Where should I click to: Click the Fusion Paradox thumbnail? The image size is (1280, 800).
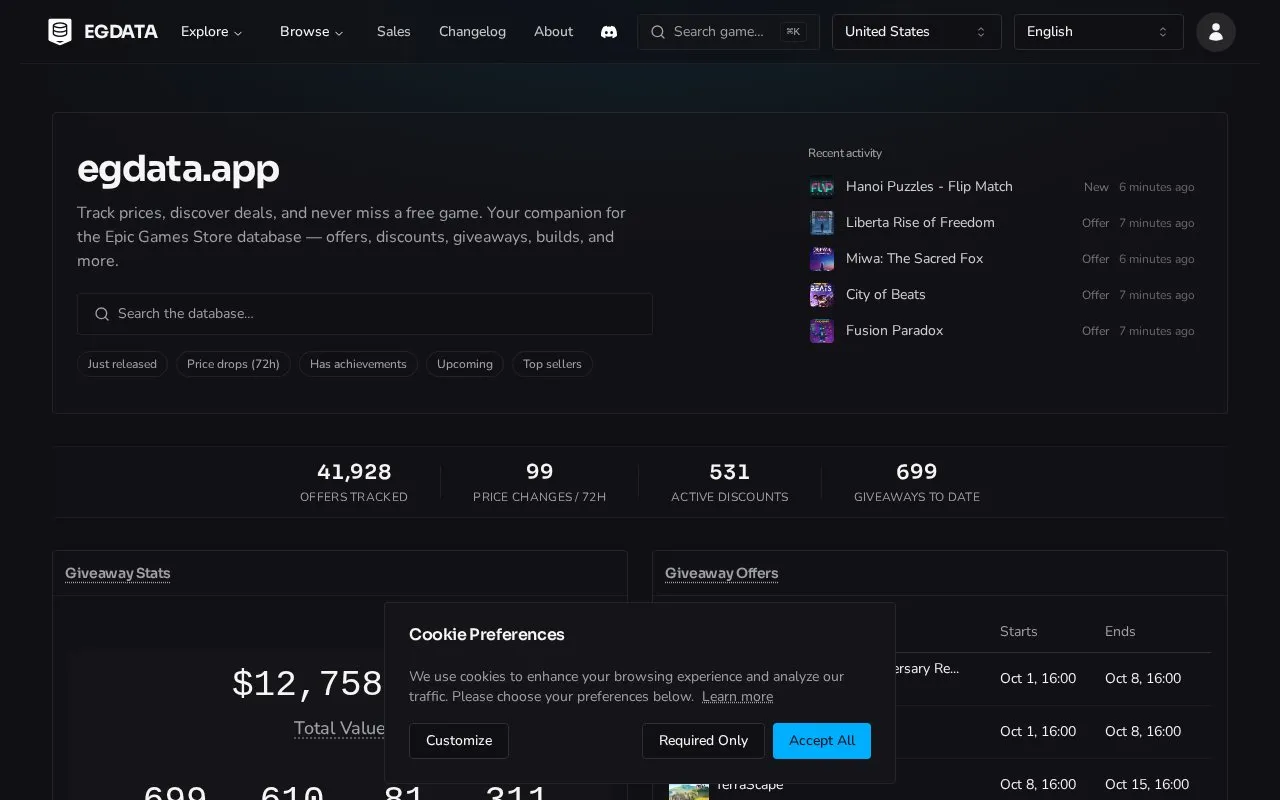pos(821,331)
